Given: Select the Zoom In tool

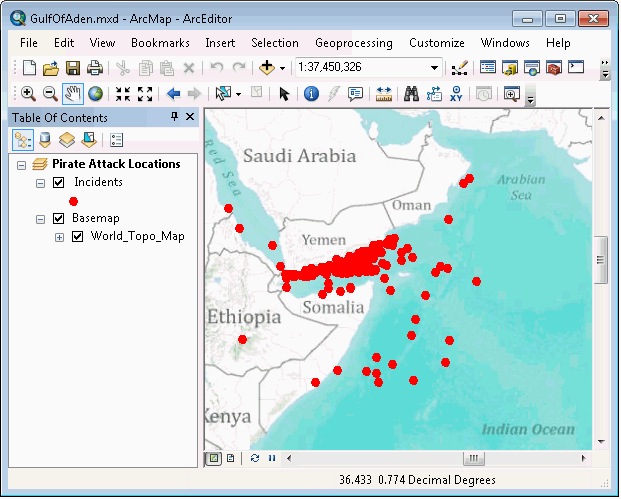Looking at the screenshot, I should 29,94.
